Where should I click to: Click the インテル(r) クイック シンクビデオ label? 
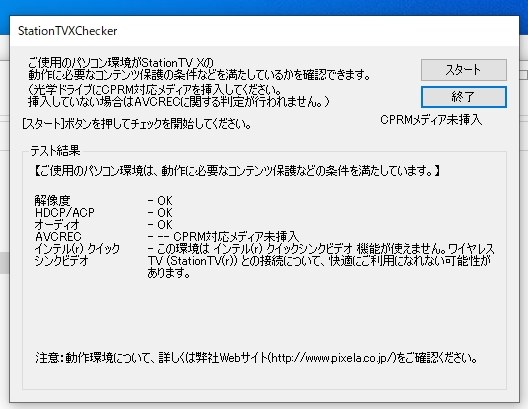coord(77,254)
